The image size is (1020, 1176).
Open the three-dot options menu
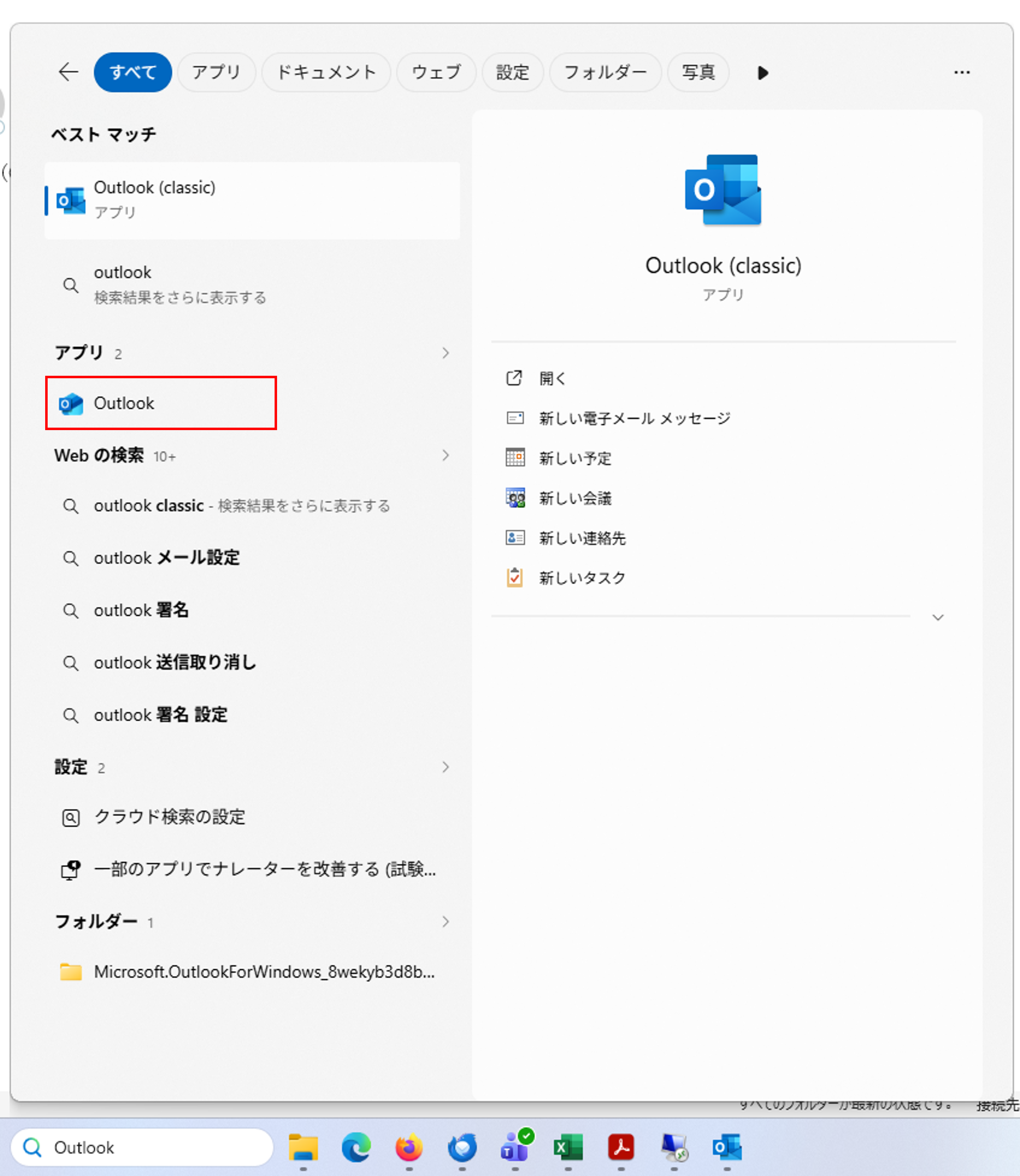961,72
